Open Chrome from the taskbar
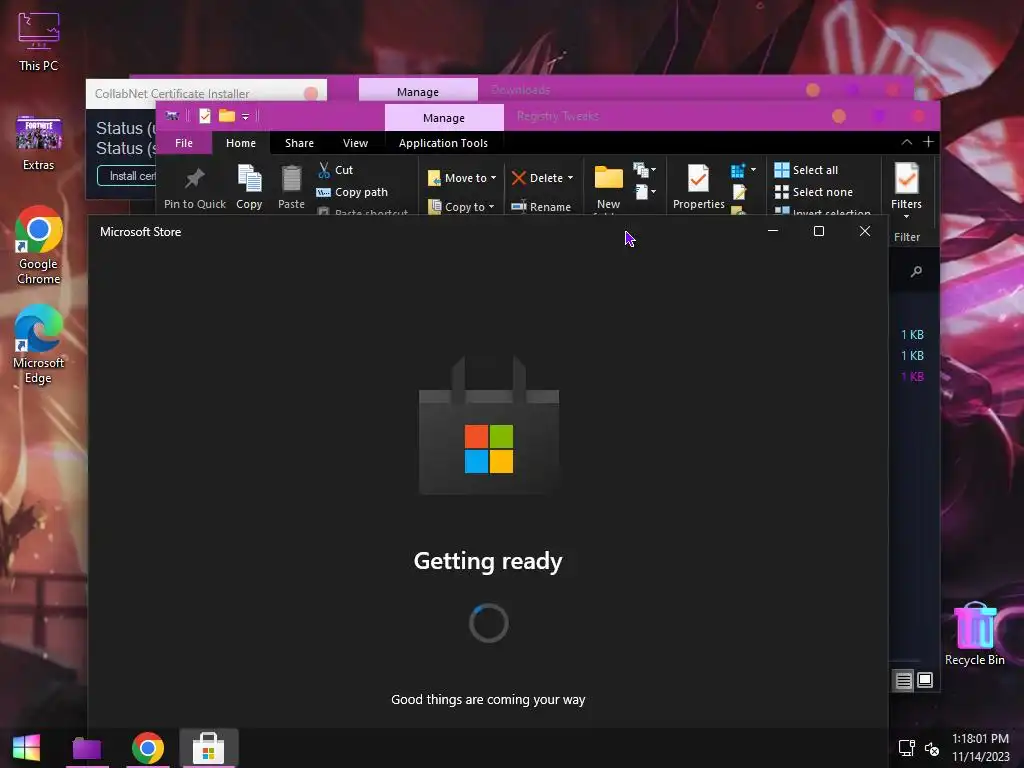The image size is (1024, 768). 148,748
